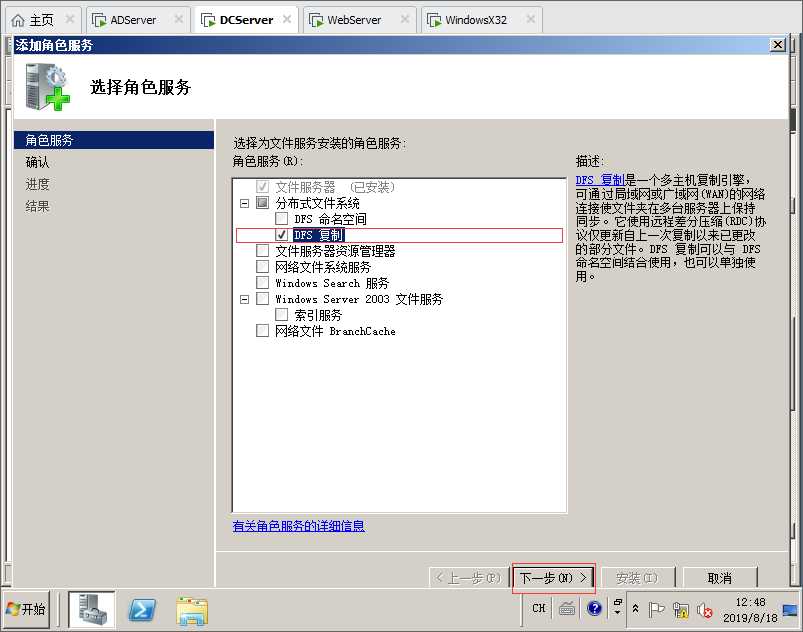Close the DCServer tab

click(x=287, y=19)
